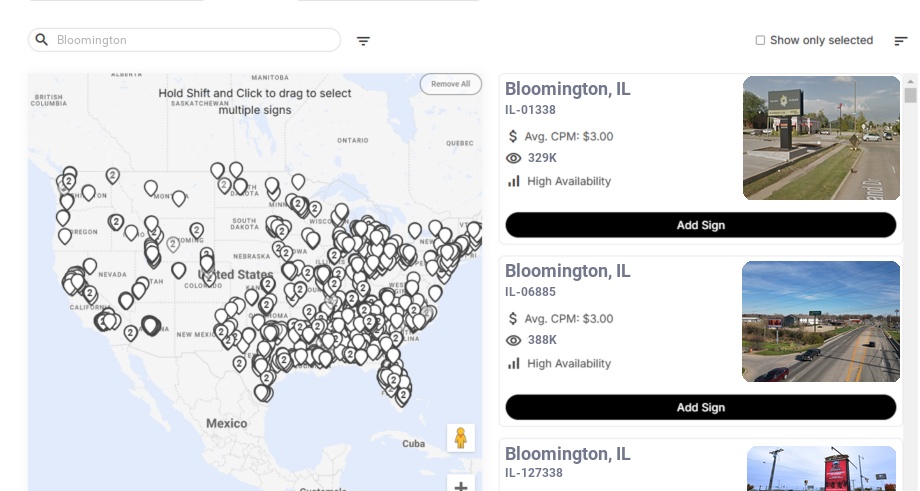Click the search magnifier icon
The height and width of the screenshot is (491, 920).
pos(42,40)
